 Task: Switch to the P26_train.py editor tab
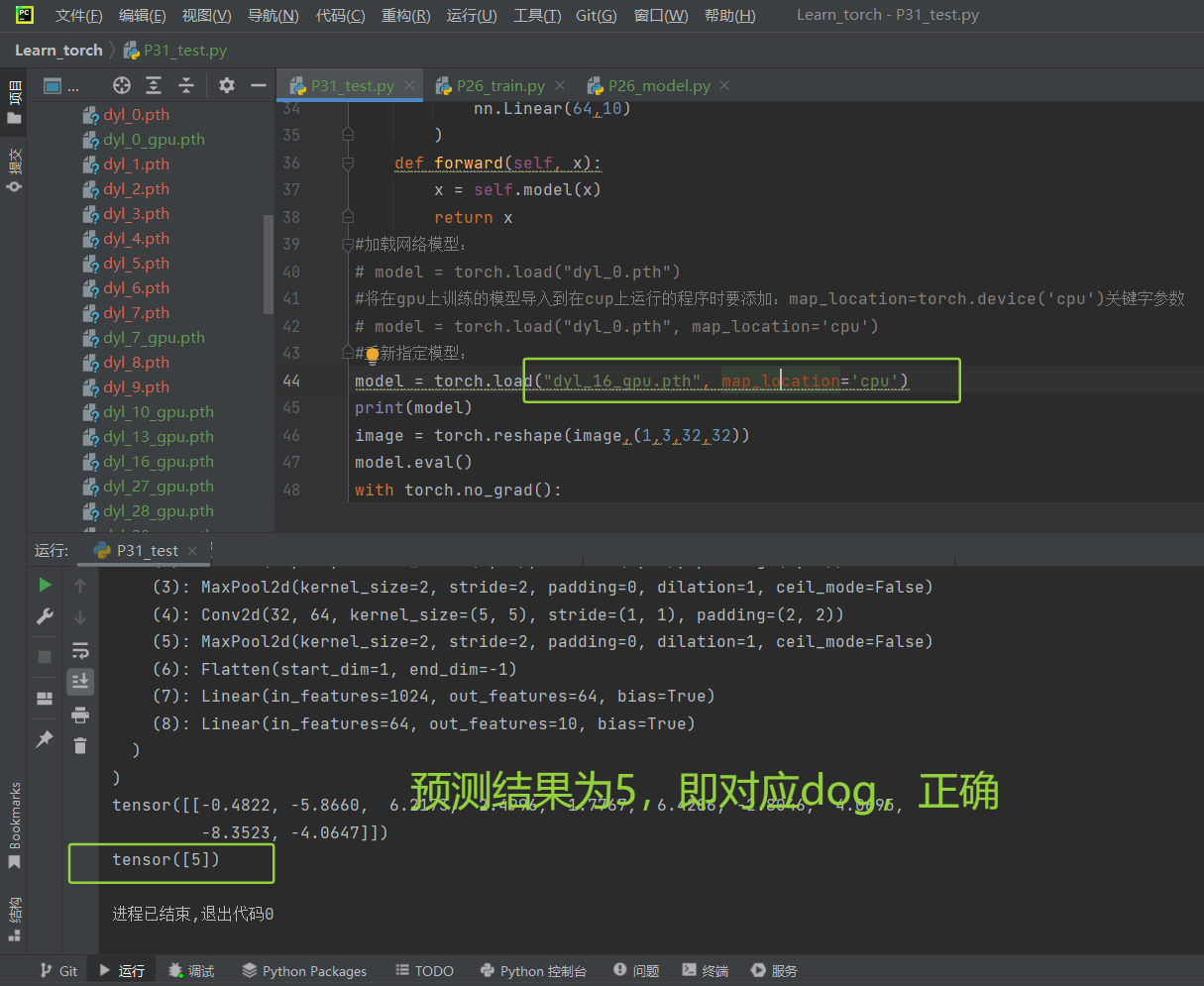(500, 86)
